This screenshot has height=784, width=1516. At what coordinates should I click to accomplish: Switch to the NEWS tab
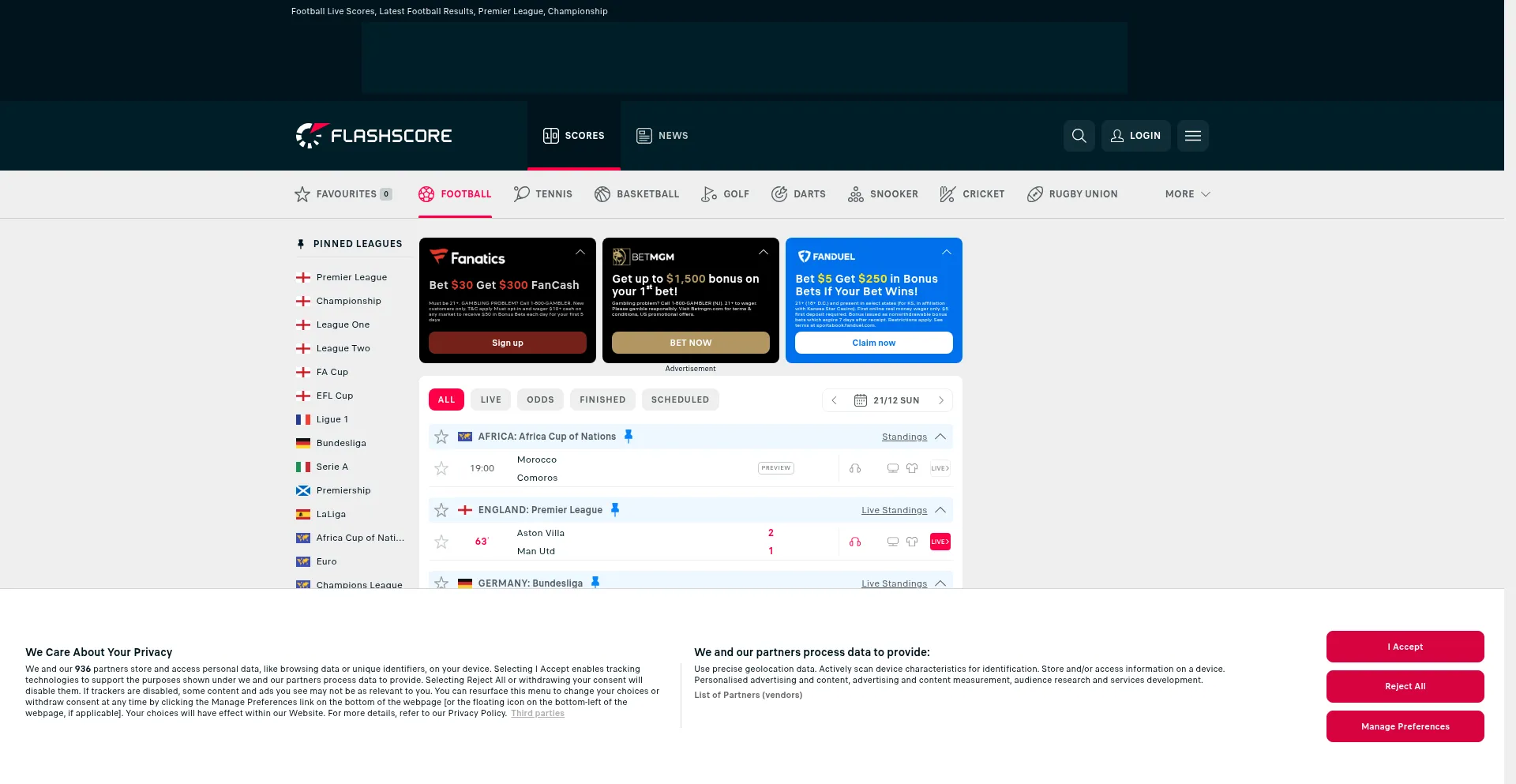(662, 136)
